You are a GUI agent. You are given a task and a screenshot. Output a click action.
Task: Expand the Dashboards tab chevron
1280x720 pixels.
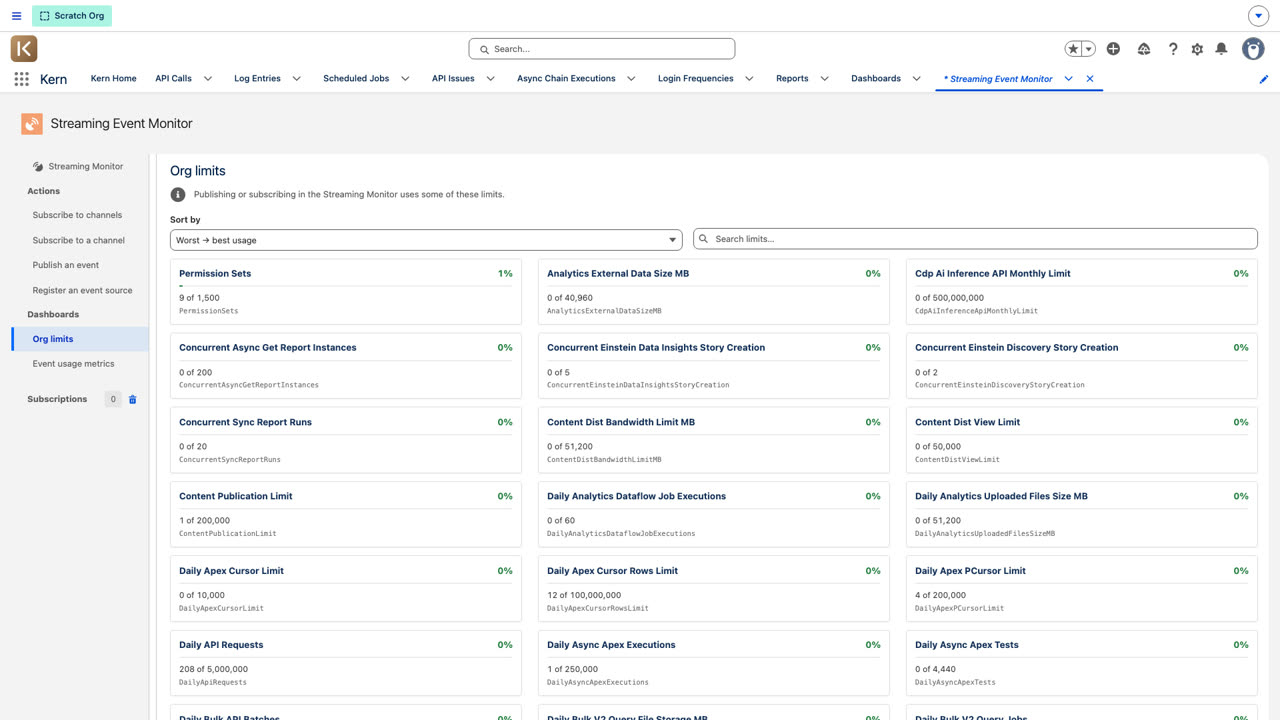916,79
